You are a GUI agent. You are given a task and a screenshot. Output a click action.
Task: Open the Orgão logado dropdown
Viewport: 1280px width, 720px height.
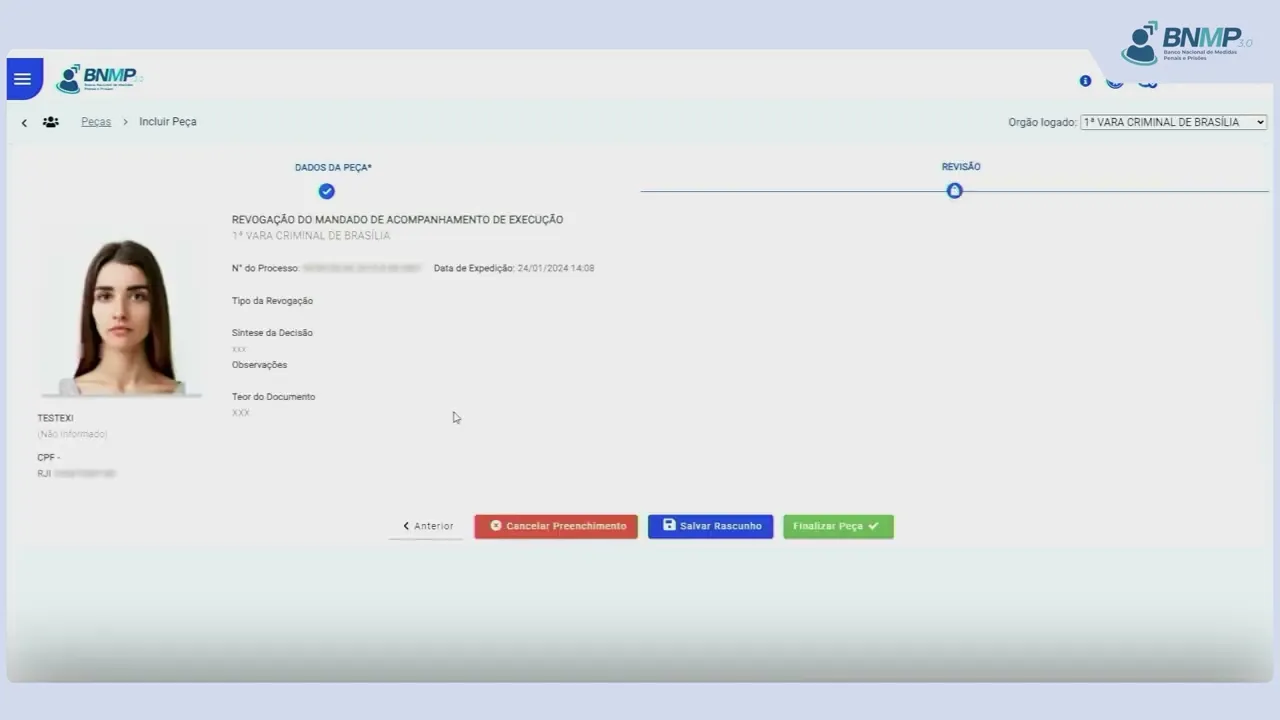coord(1174,122)
